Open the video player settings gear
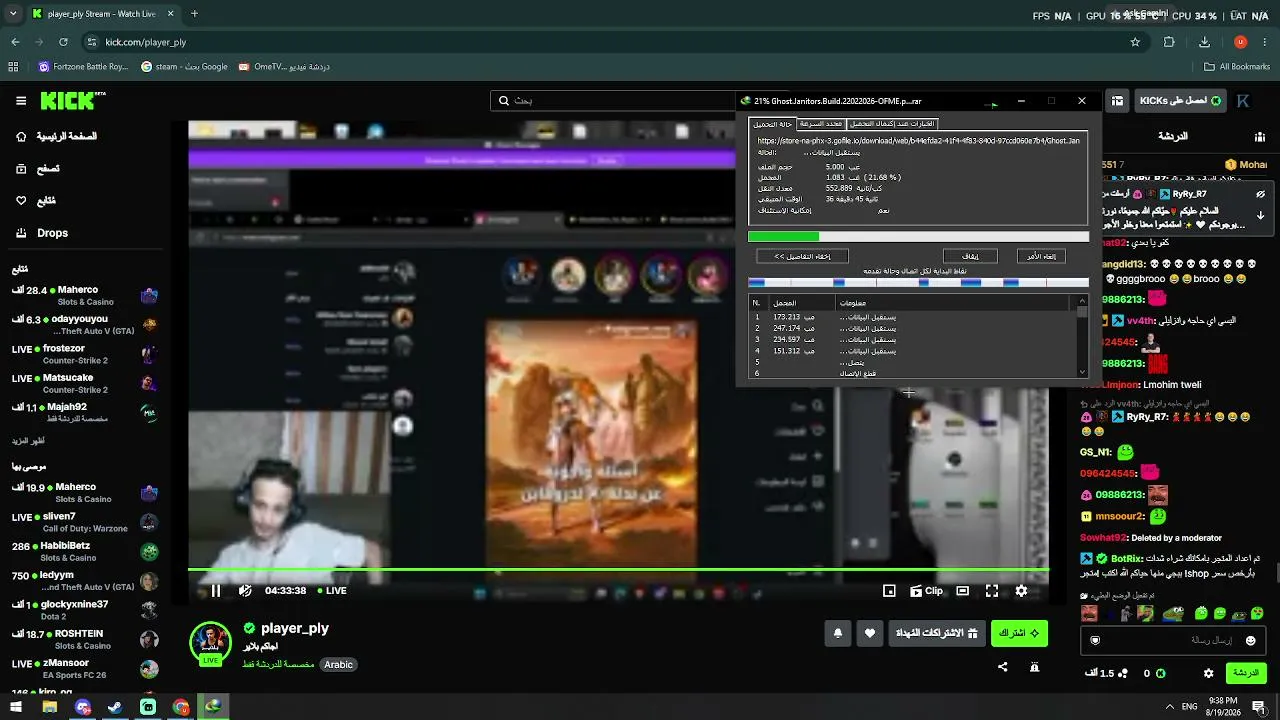The width and height of the screenshot is (1280, 720). [1021, 591]
